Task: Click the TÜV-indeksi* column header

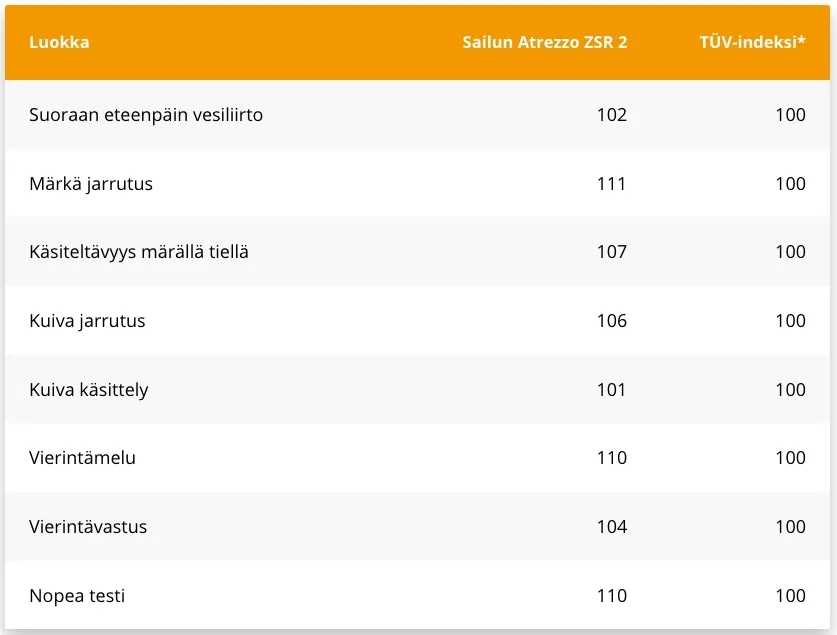Action: (753, 42)
